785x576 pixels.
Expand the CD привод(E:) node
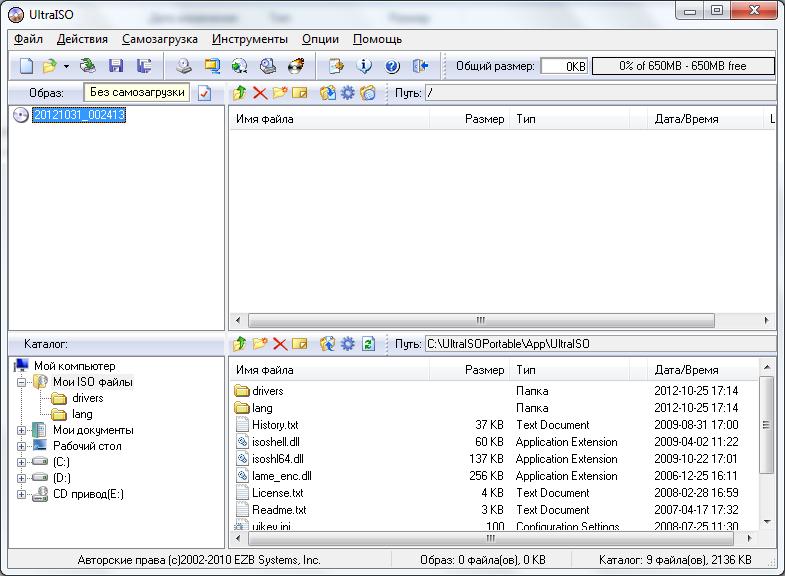(21, 494)
